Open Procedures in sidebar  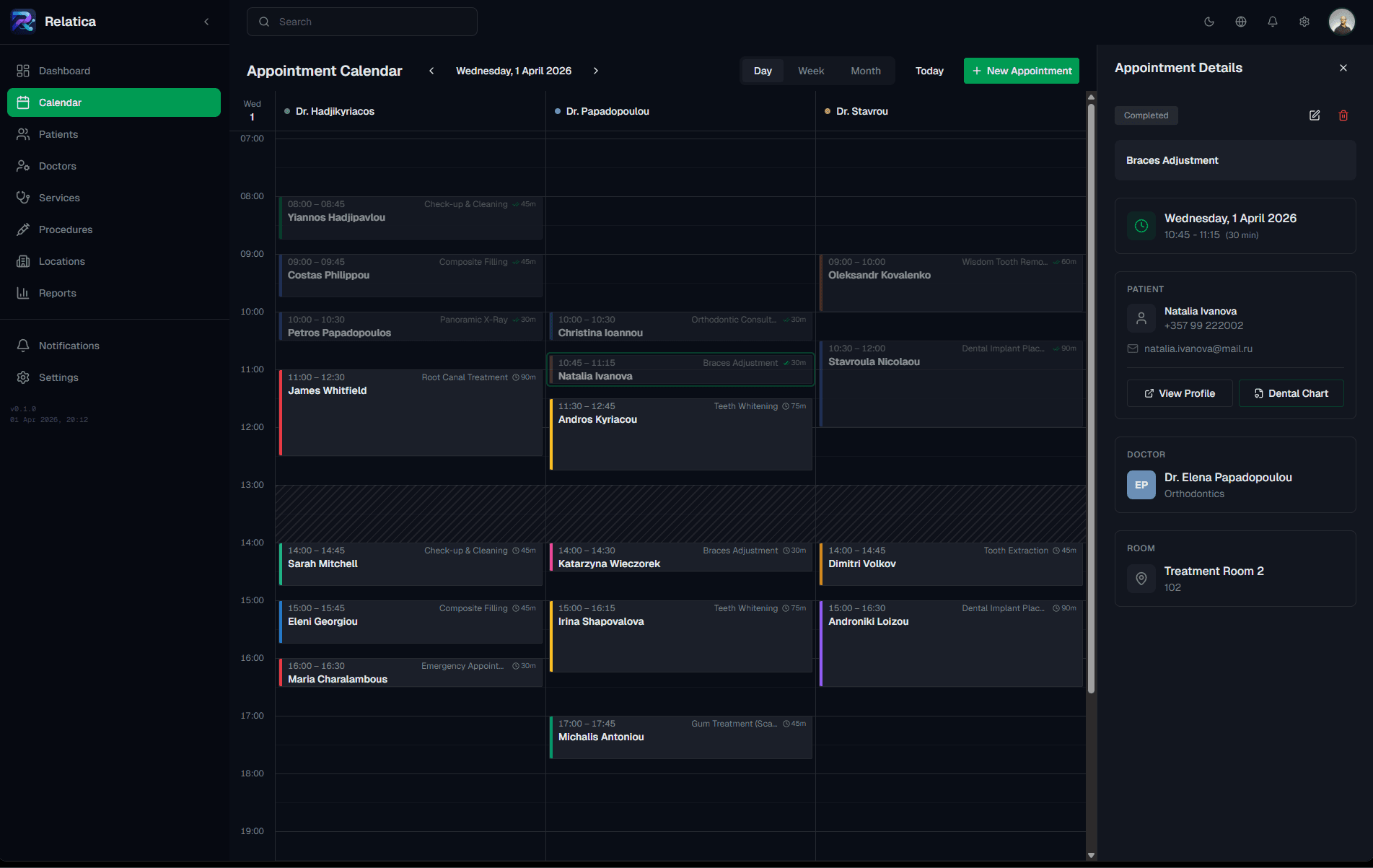click(x=114, y=229)
